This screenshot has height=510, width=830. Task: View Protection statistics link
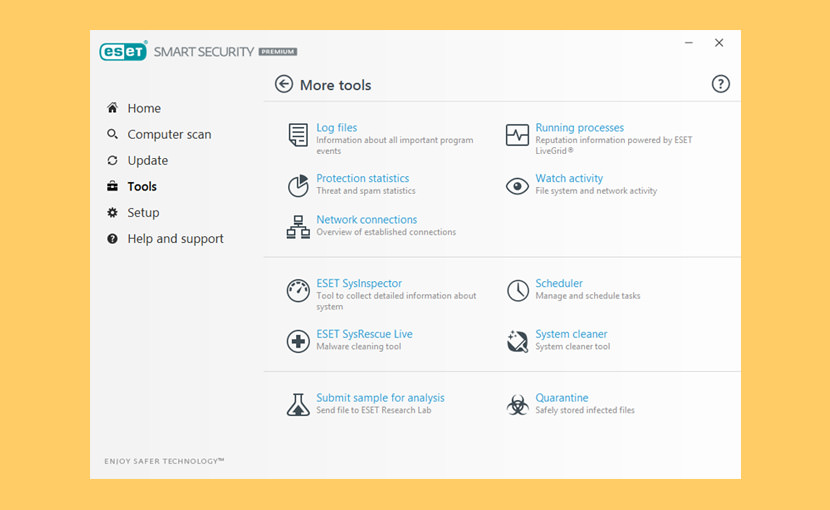coord(363,178)
